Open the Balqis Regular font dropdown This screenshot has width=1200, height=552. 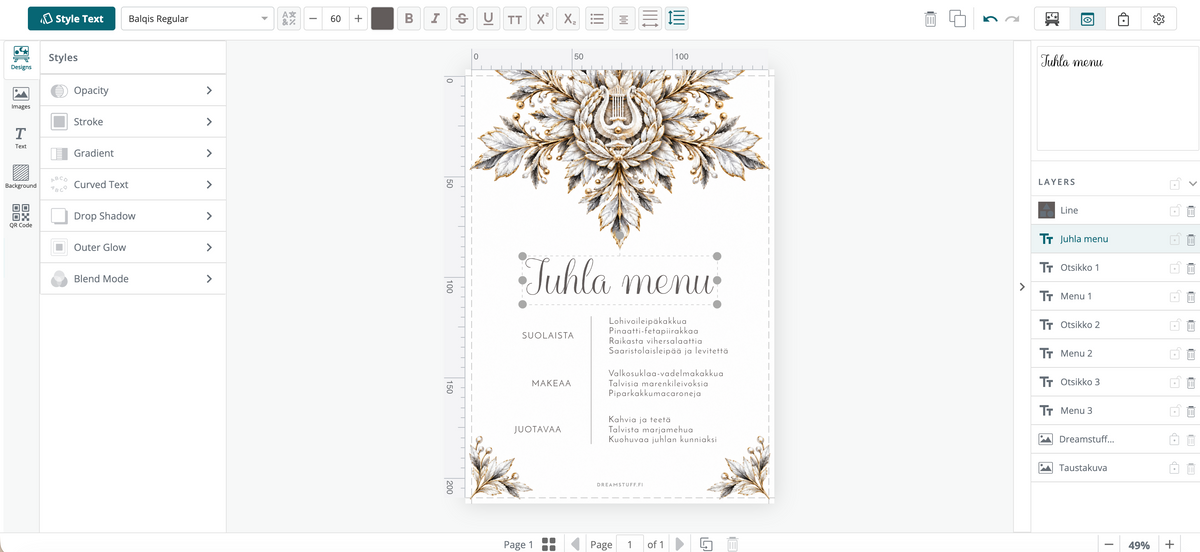[198, 19]
